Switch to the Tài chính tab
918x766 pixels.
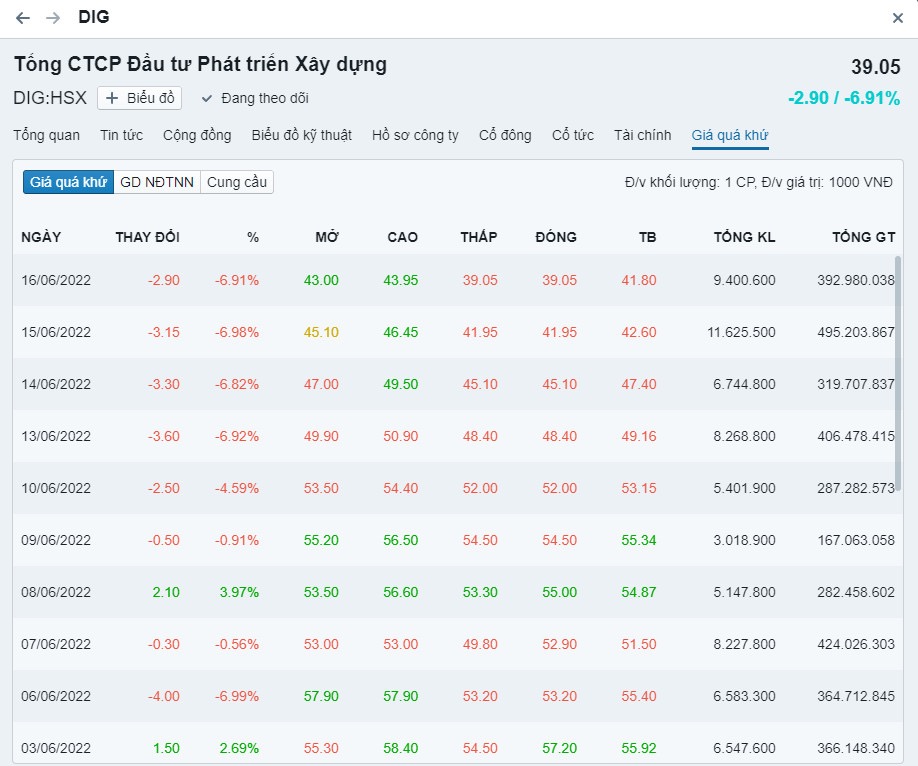(x=642, y=135)
